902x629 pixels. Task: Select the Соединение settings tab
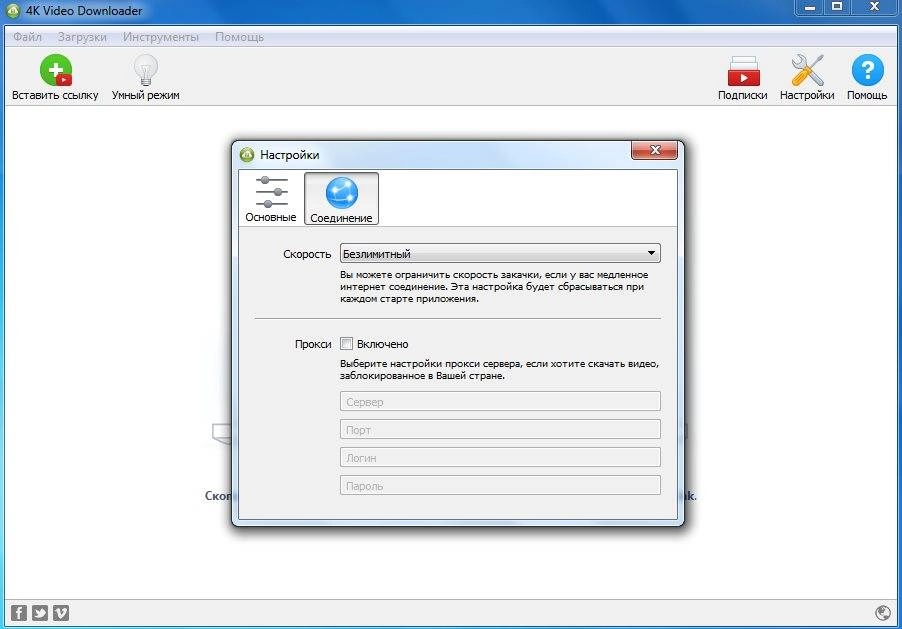(x=341, y=199)
